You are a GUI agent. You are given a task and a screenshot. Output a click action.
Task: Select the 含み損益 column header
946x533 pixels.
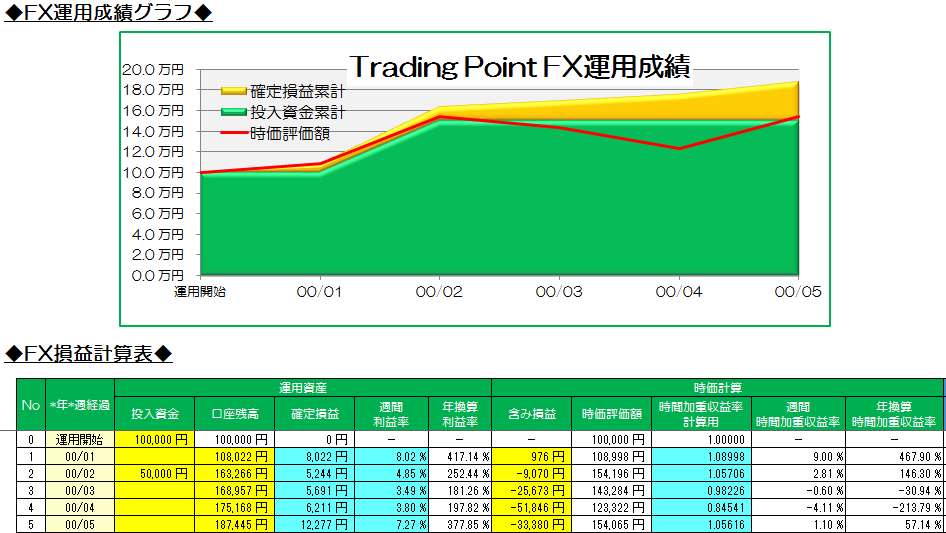pos(532,413)
